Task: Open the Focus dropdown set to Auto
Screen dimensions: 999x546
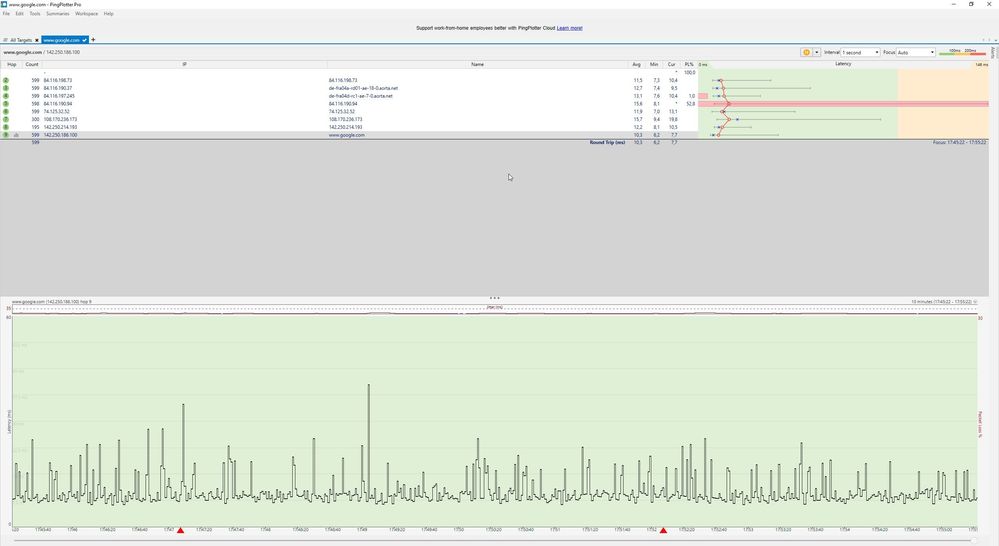Action: (x=916, y=52)
